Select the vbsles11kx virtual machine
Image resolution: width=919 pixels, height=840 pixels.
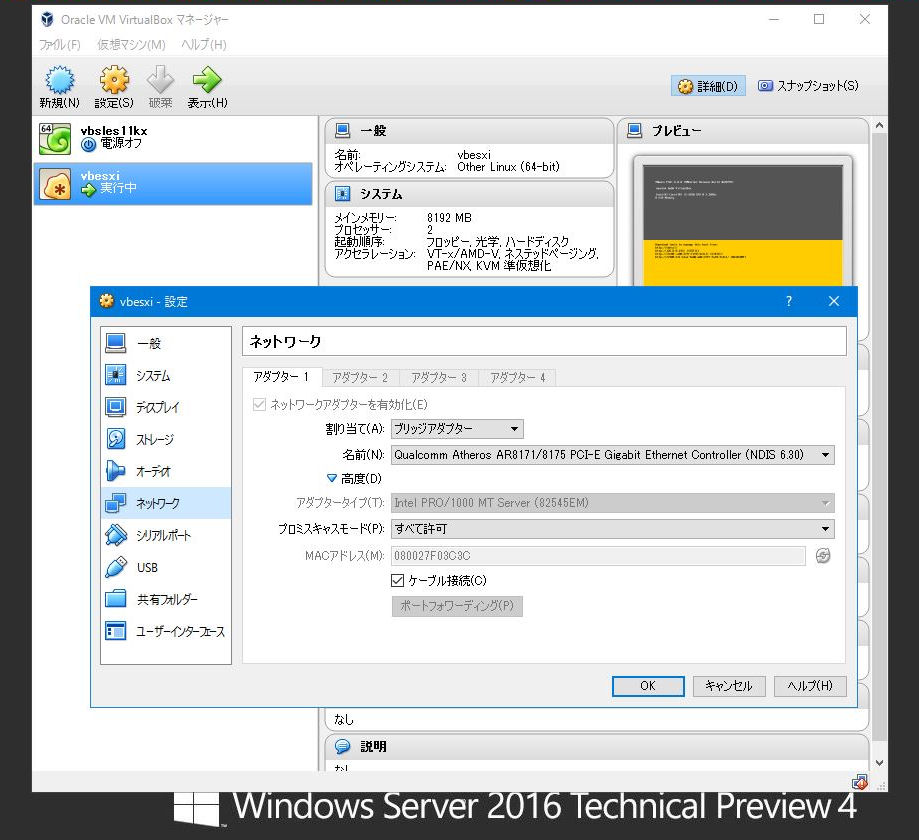173,138
